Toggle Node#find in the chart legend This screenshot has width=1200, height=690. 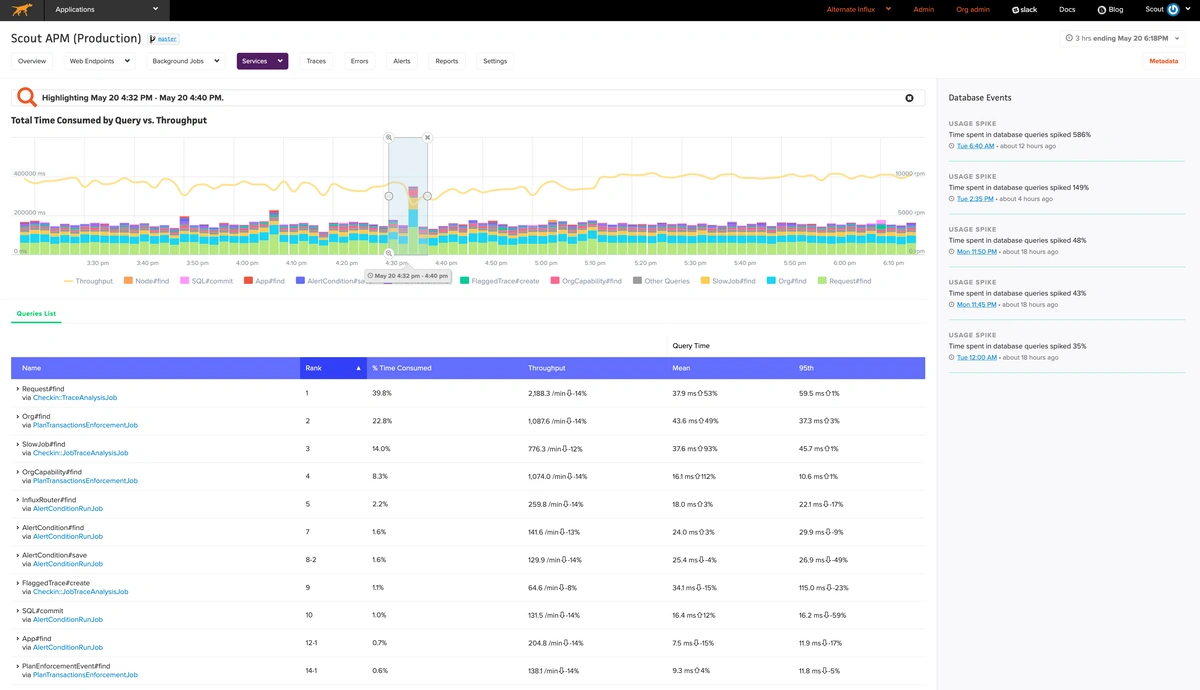[x=146, y=281]
